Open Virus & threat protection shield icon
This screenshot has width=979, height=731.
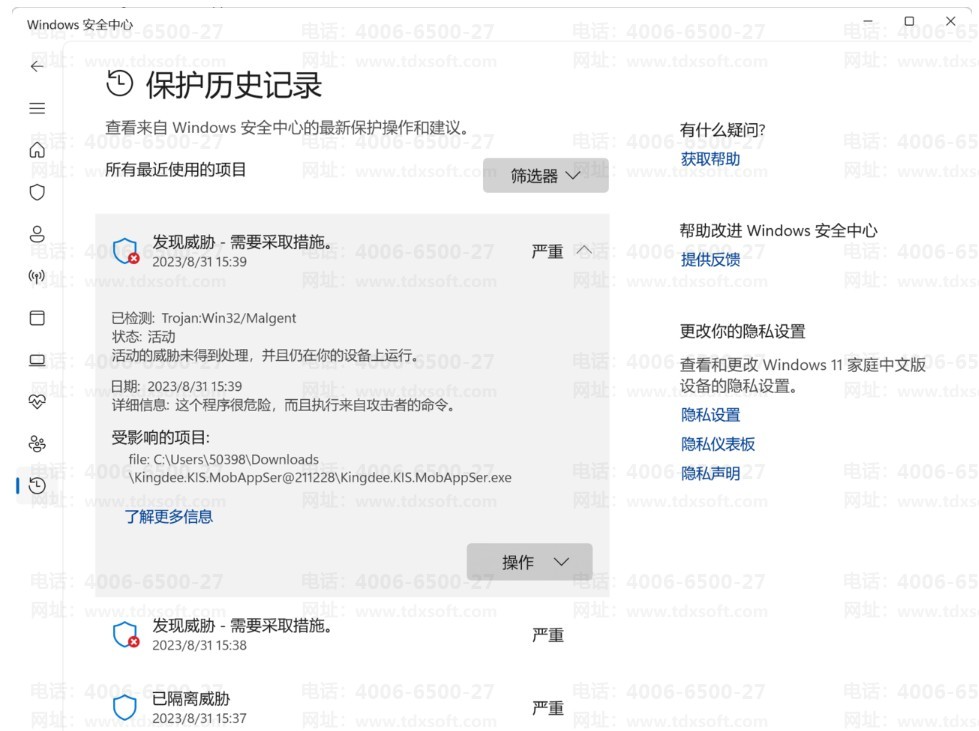[37, 192]
